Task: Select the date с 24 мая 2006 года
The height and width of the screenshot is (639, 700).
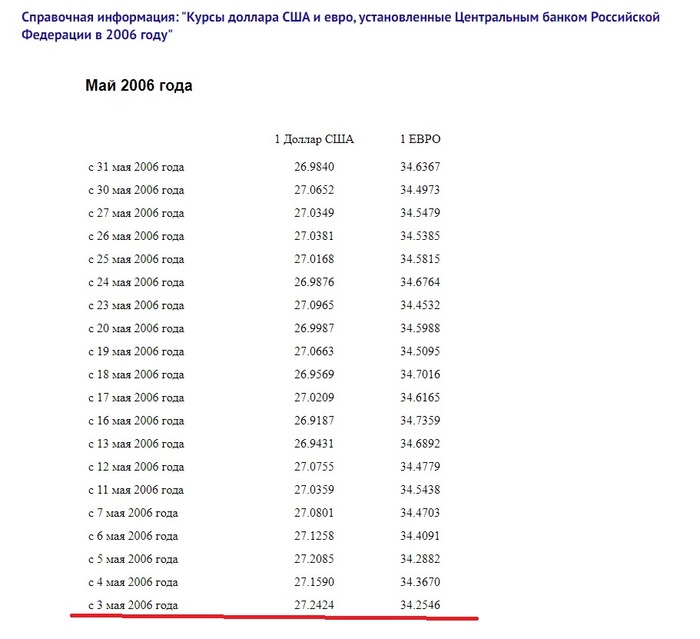Action: click(136, 283)
